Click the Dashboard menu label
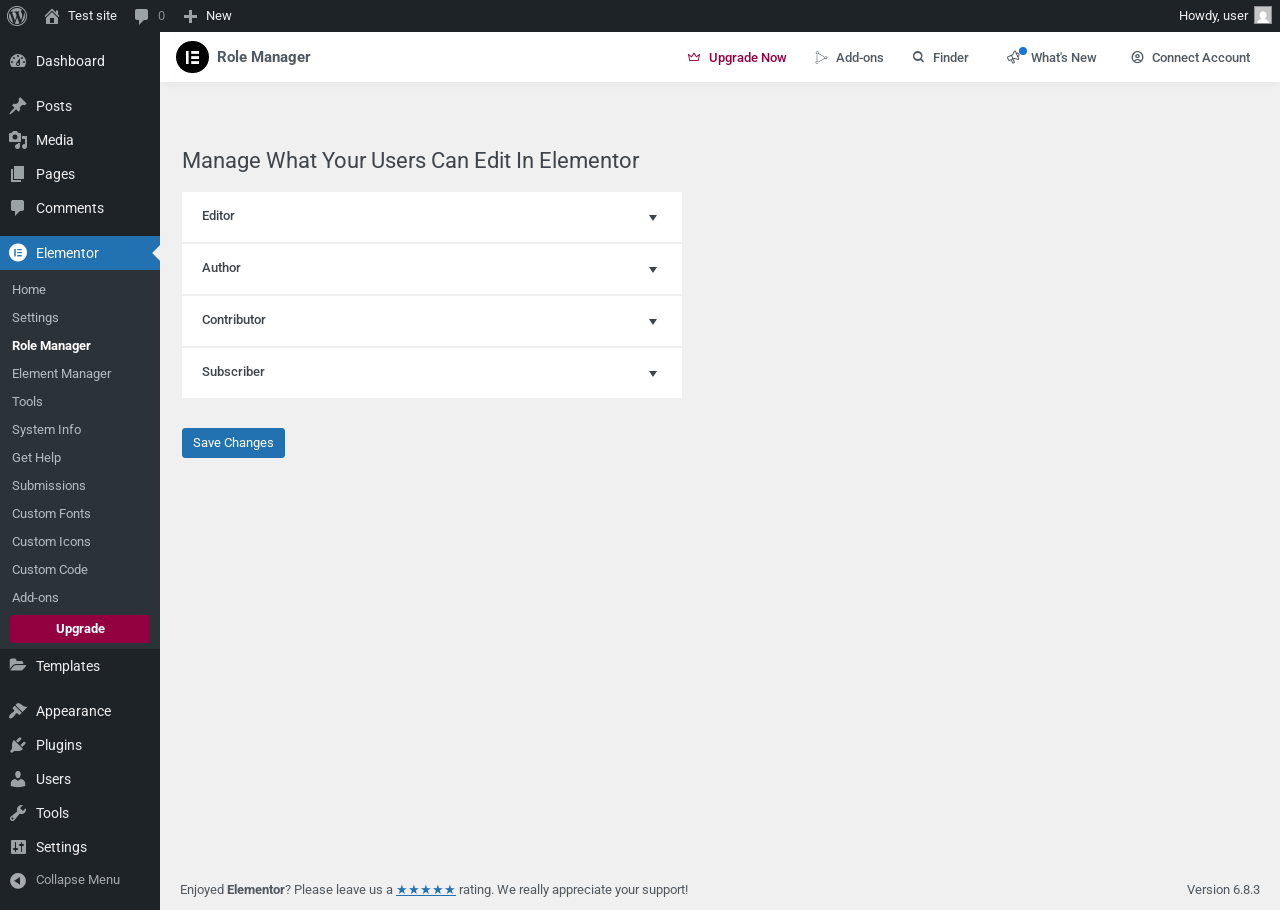1280x910 pixels. [70, 61]
